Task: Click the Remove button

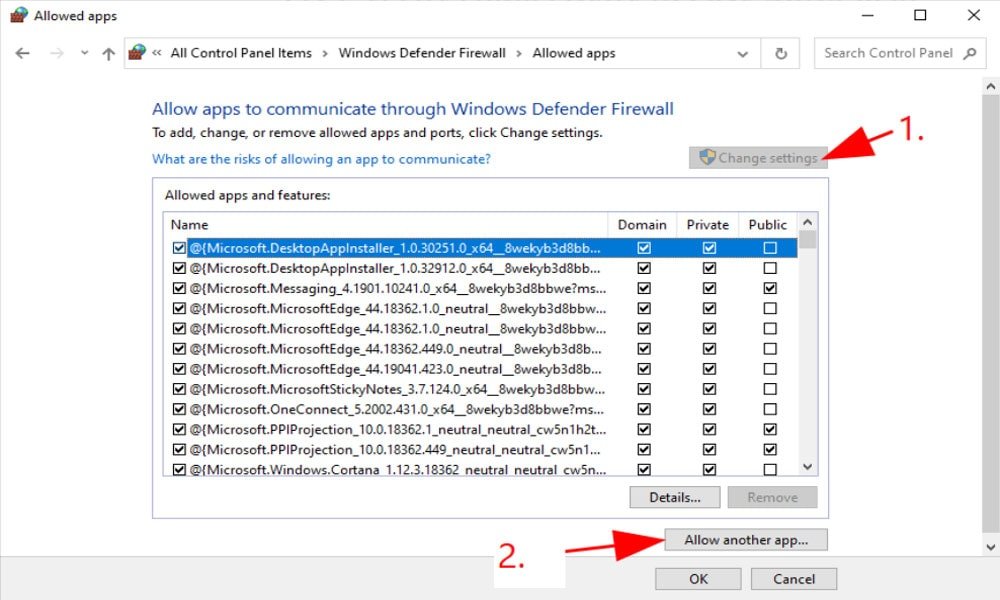Action: 772,497
